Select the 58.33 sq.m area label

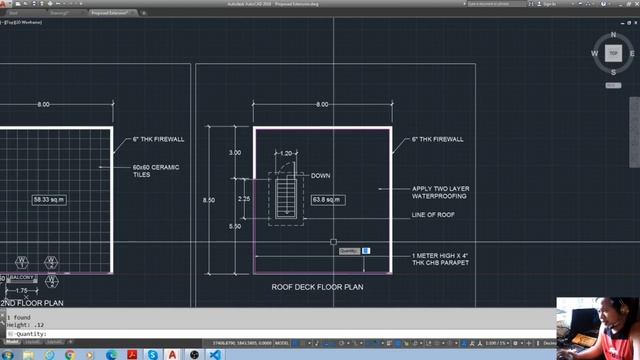(x=49, y=200)
